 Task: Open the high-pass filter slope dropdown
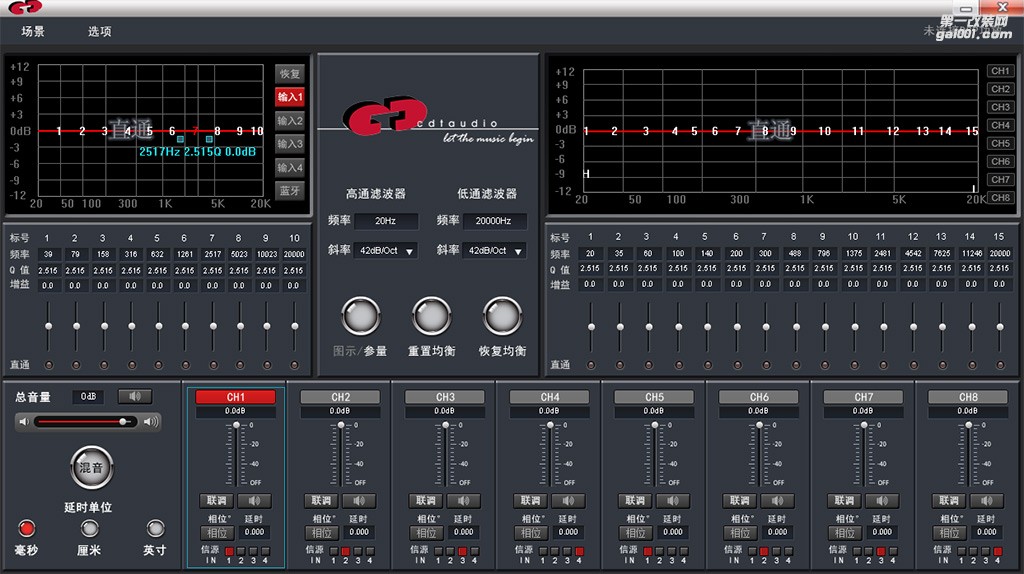(386, 251)
